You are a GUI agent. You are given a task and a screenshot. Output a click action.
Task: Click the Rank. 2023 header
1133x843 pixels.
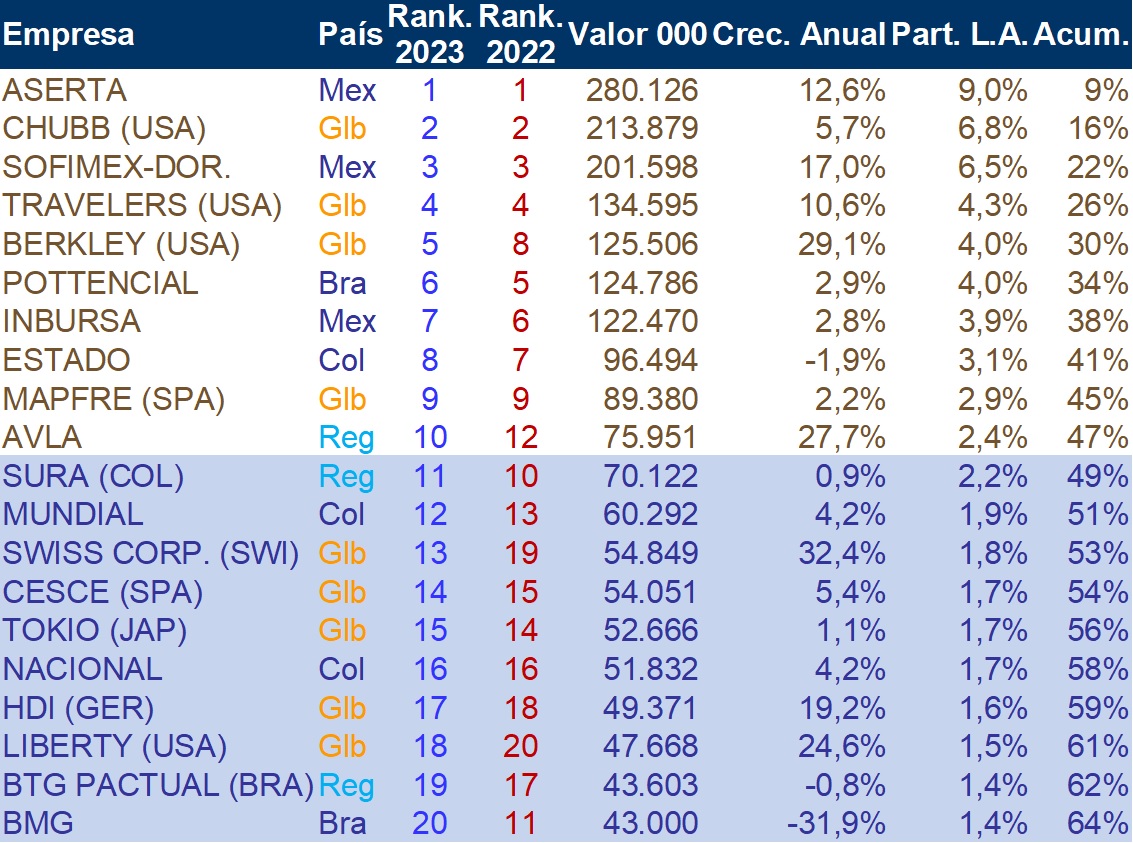(x=429, y=34)
